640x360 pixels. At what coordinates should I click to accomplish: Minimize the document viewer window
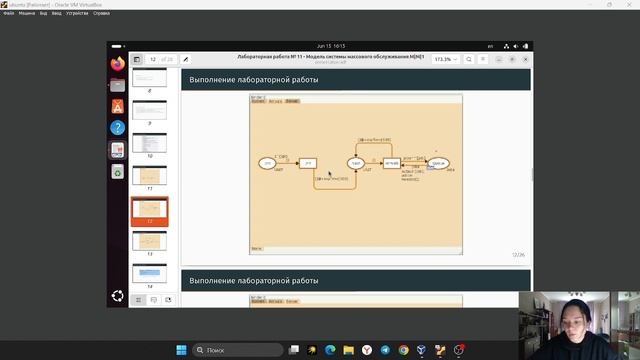(x=499, y=60)
